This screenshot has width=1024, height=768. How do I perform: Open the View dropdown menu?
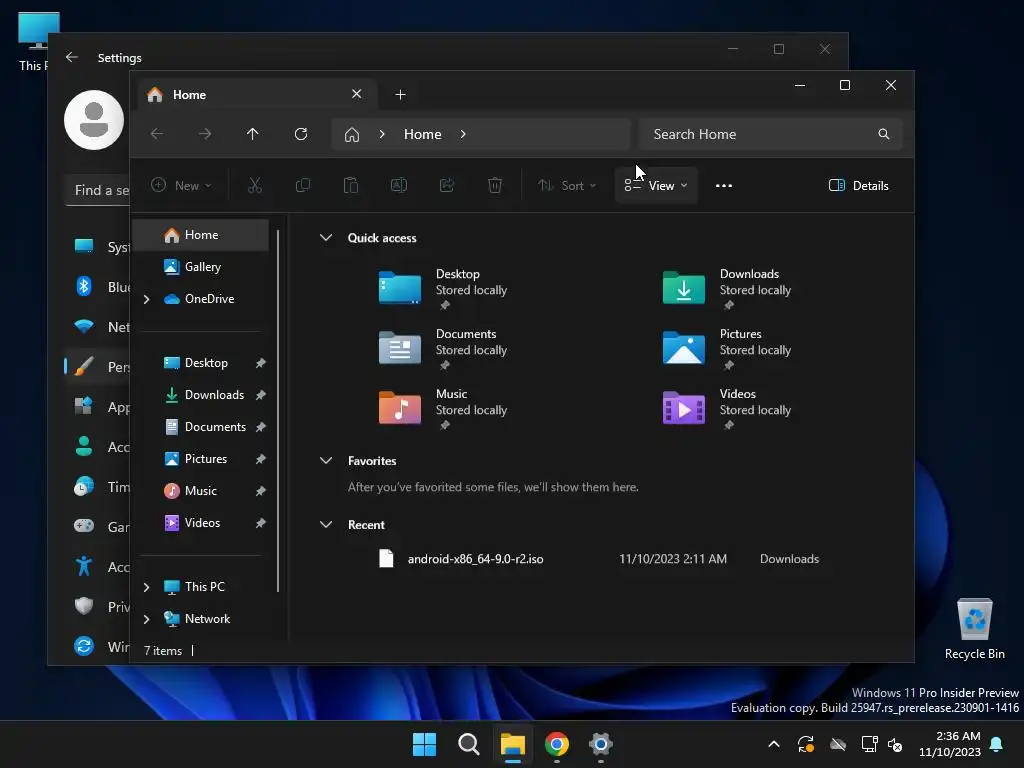pyautogui.click(x=656, y=185)
